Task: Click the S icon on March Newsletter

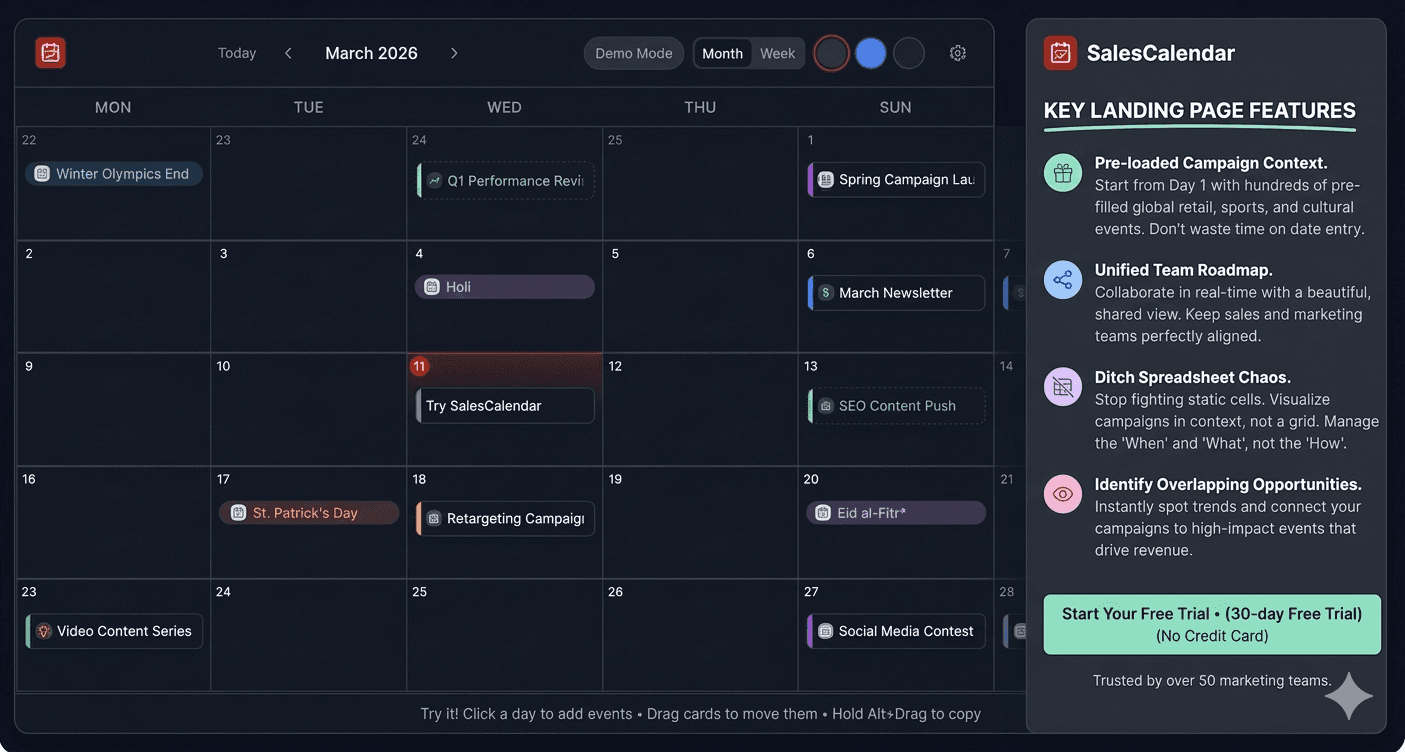Action: 825,293
